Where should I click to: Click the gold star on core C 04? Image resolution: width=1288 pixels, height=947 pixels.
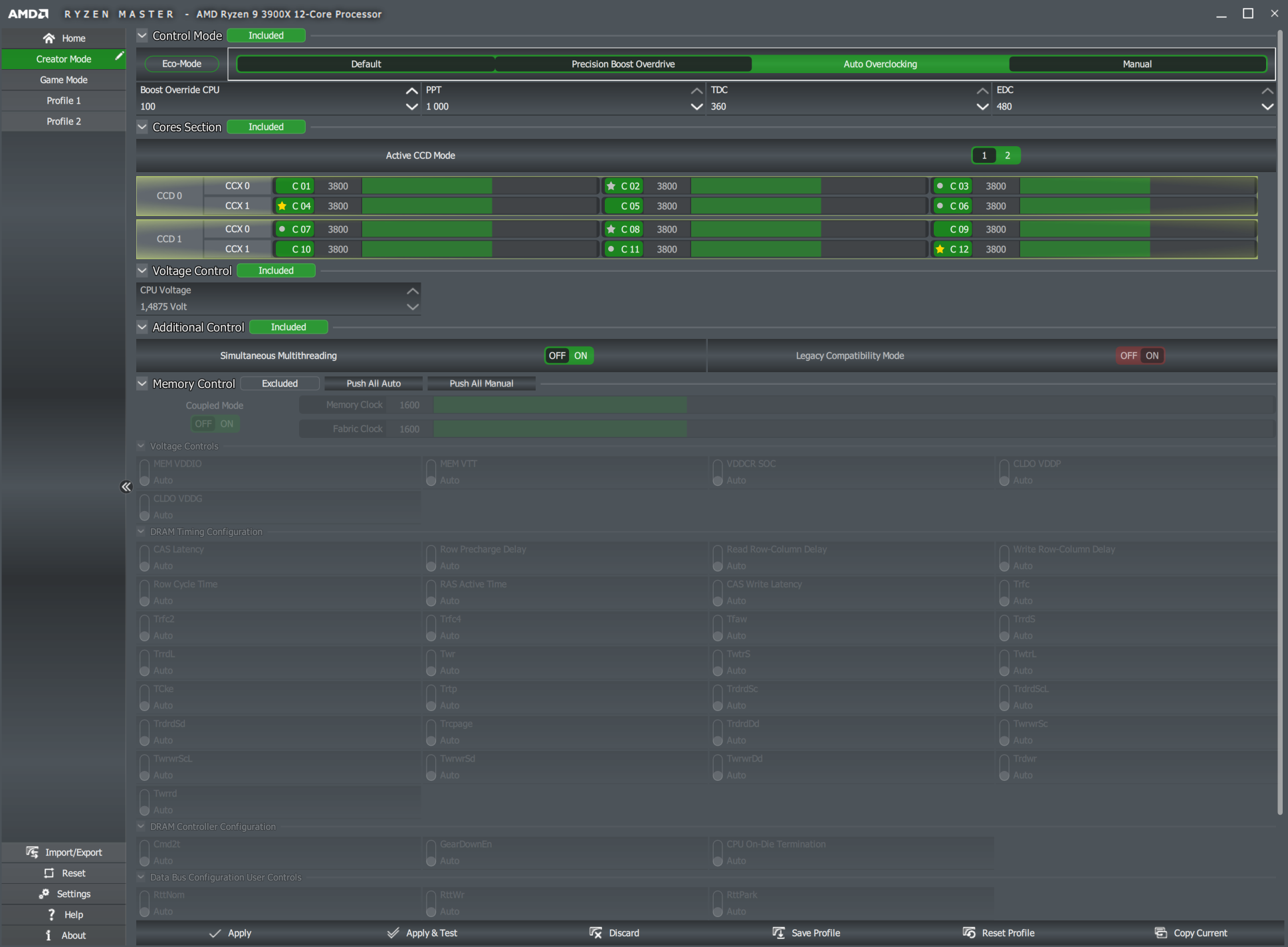(282, 206)
